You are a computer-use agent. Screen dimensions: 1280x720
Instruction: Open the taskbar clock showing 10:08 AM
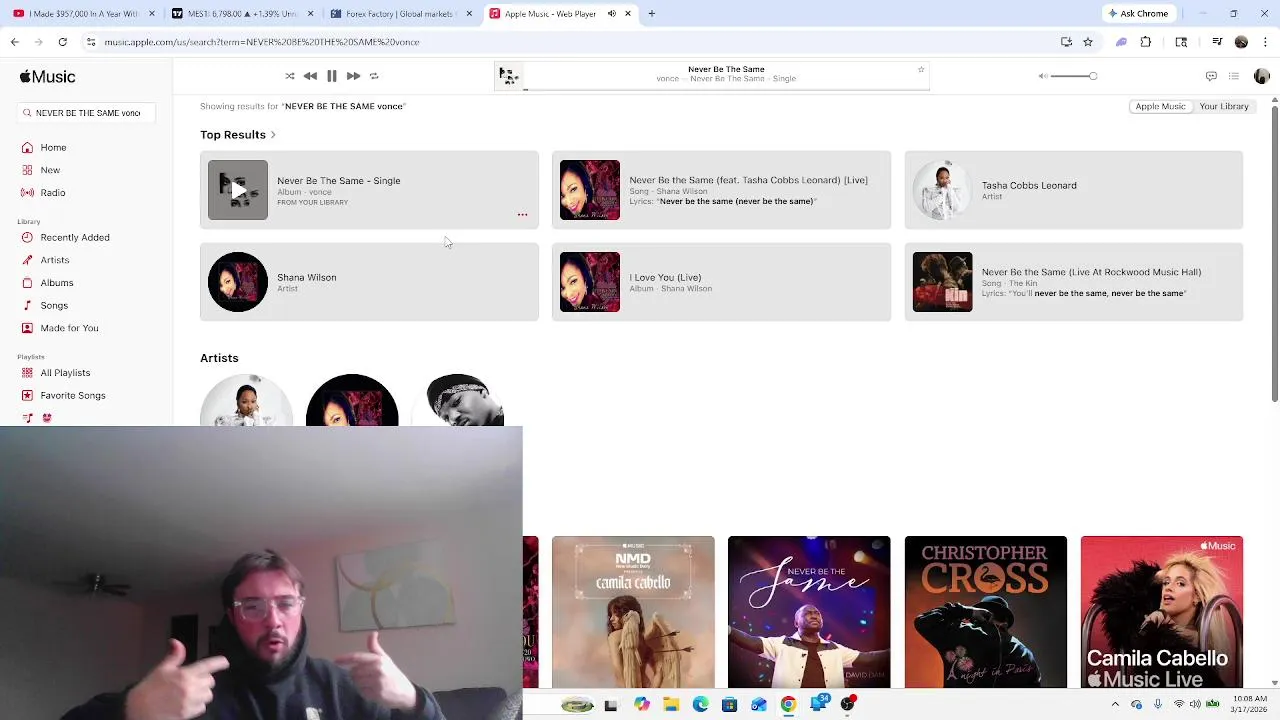coord(1250,704)
